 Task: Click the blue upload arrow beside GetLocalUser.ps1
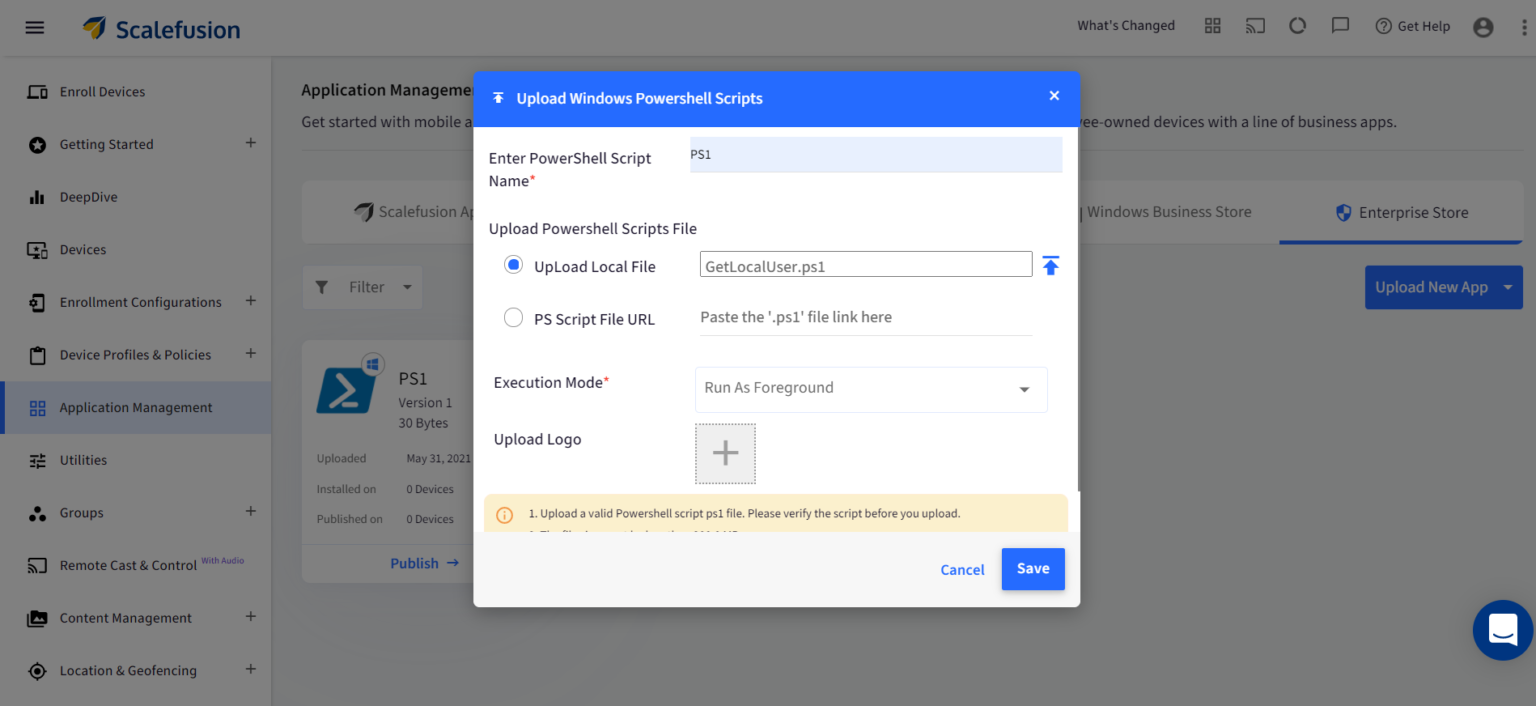click(x=1050, y=265)
